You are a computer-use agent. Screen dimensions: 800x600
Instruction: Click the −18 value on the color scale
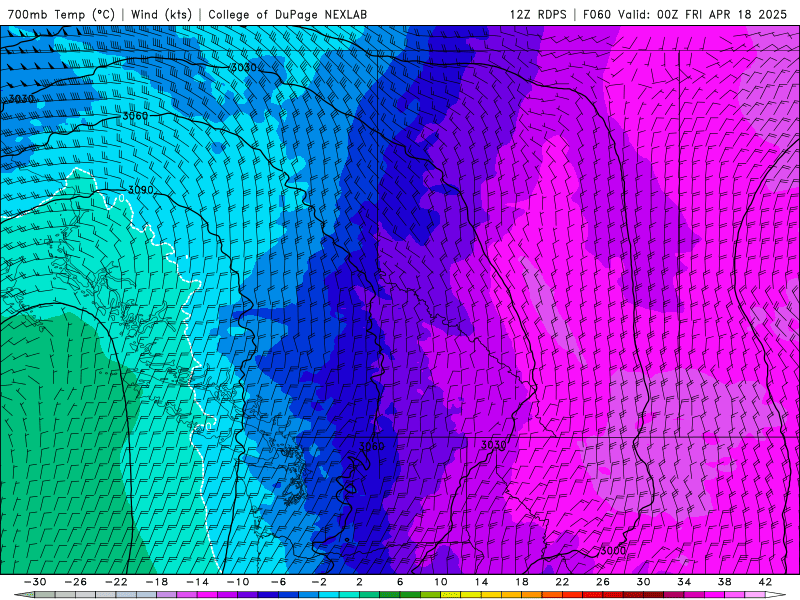tap(157, 582)
